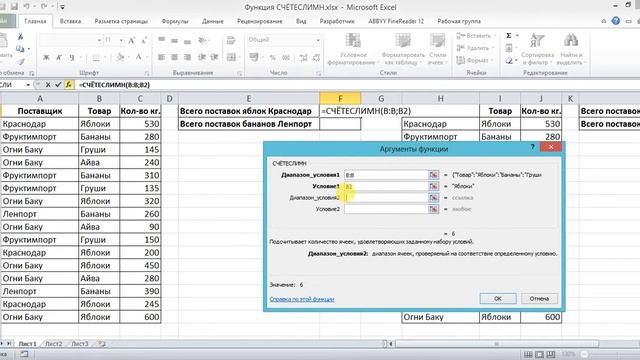Open the Вставка ribbon tab

(70, 21)
